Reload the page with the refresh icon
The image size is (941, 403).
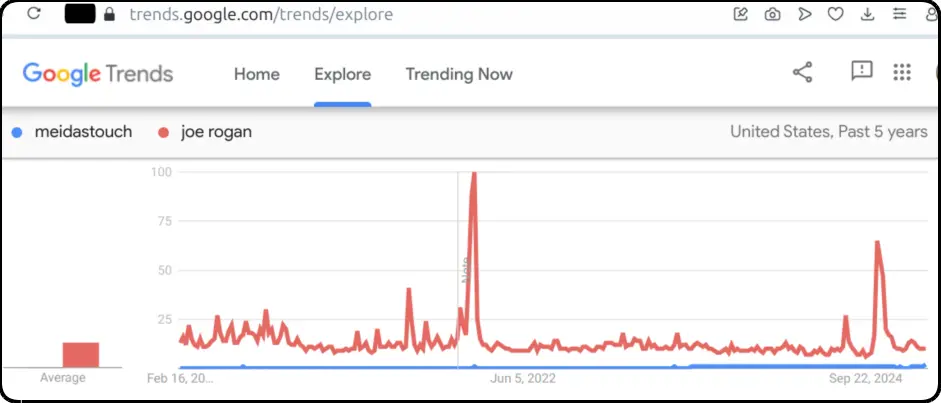34,13
